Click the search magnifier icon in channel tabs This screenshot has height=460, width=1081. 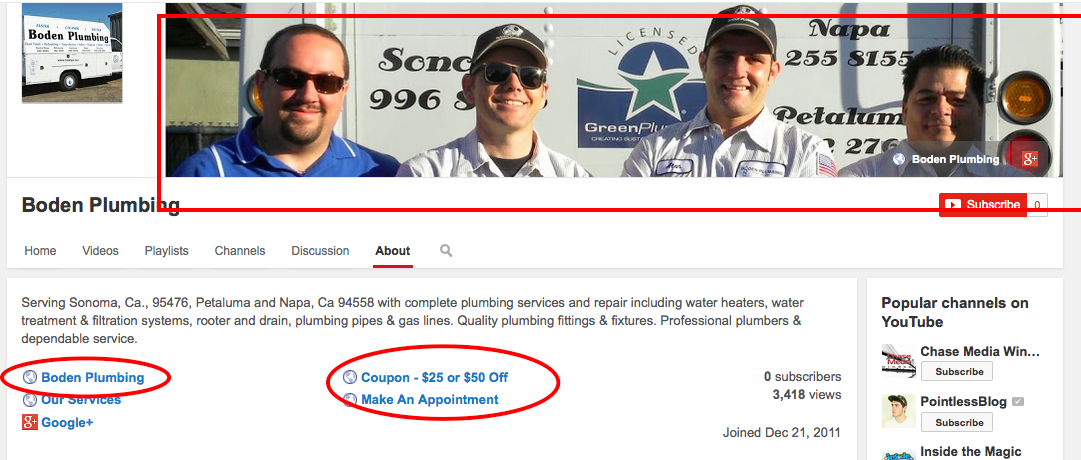pos(446,250)
